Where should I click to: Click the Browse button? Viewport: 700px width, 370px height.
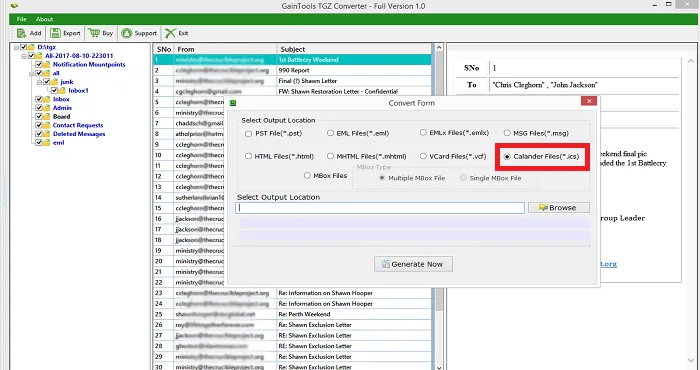point(558,208)
